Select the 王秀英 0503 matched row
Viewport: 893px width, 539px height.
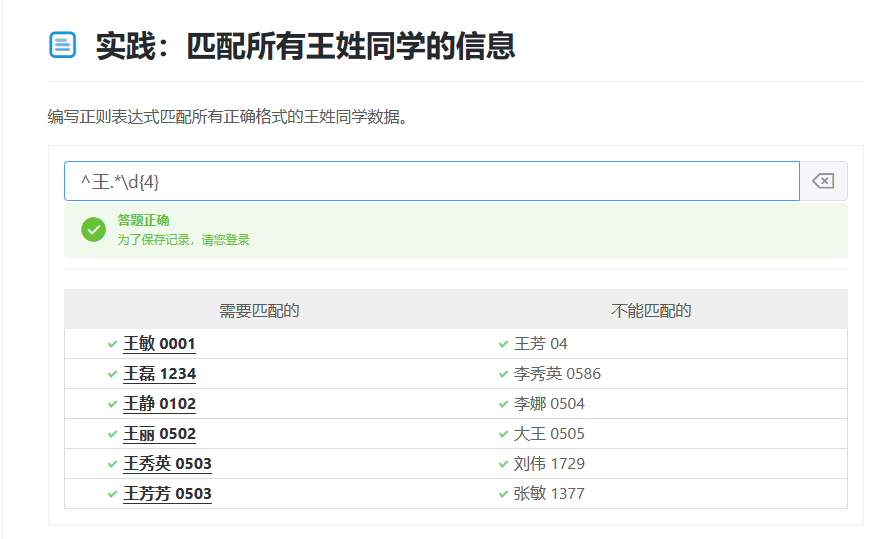[167, 464]
